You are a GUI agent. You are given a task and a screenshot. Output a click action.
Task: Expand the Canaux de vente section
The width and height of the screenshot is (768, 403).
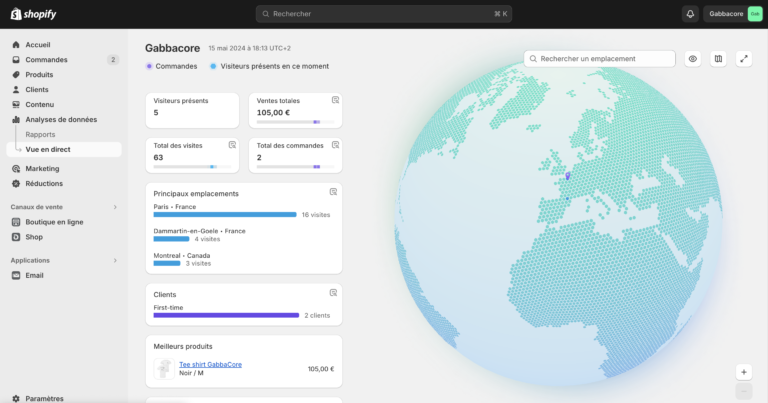coord(115,207)
